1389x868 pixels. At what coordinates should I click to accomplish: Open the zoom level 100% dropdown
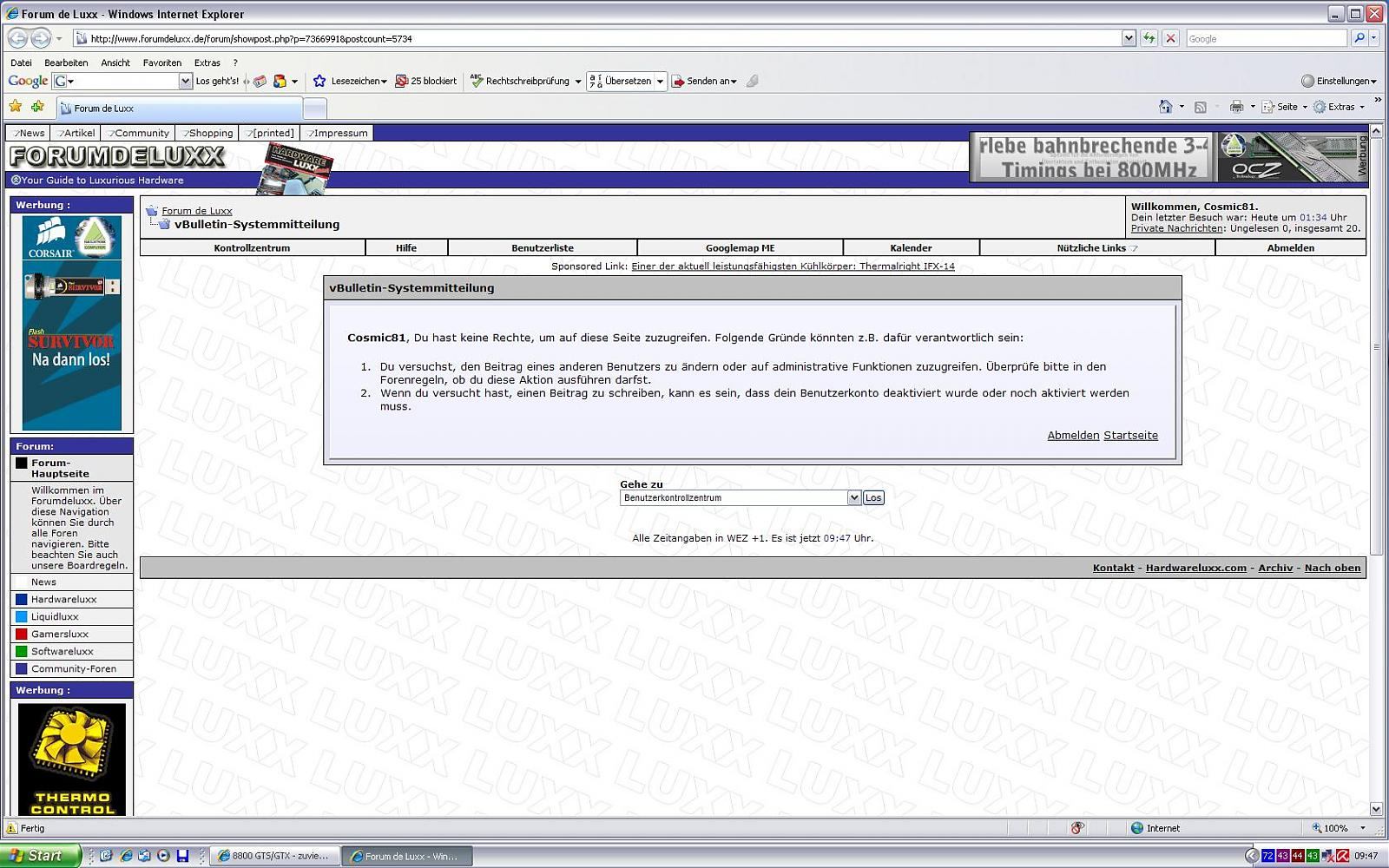pyautogui.click(x=1363, y=828)
